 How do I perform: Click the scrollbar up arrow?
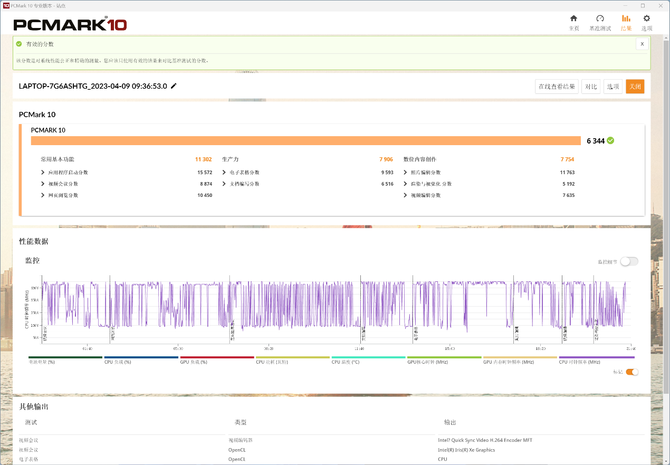tap(666, 38)
